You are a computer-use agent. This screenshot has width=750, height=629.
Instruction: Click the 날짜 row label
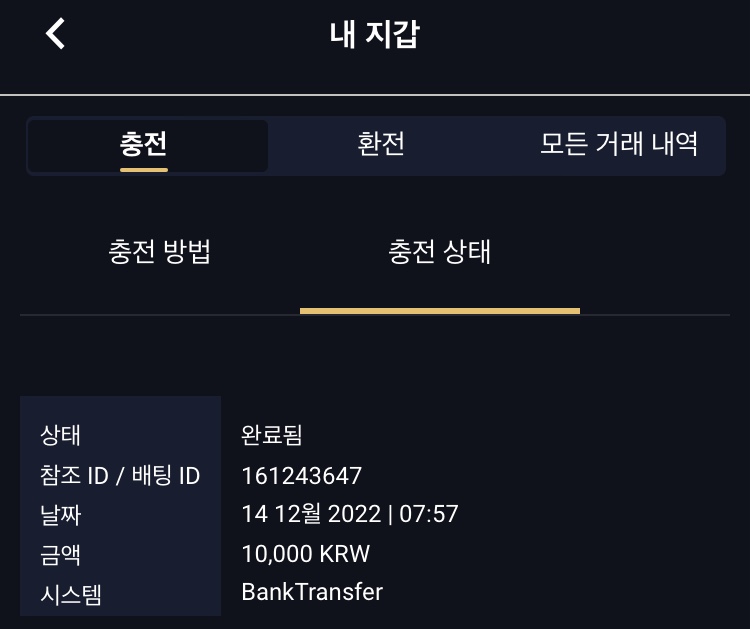(x=60, y=515)
